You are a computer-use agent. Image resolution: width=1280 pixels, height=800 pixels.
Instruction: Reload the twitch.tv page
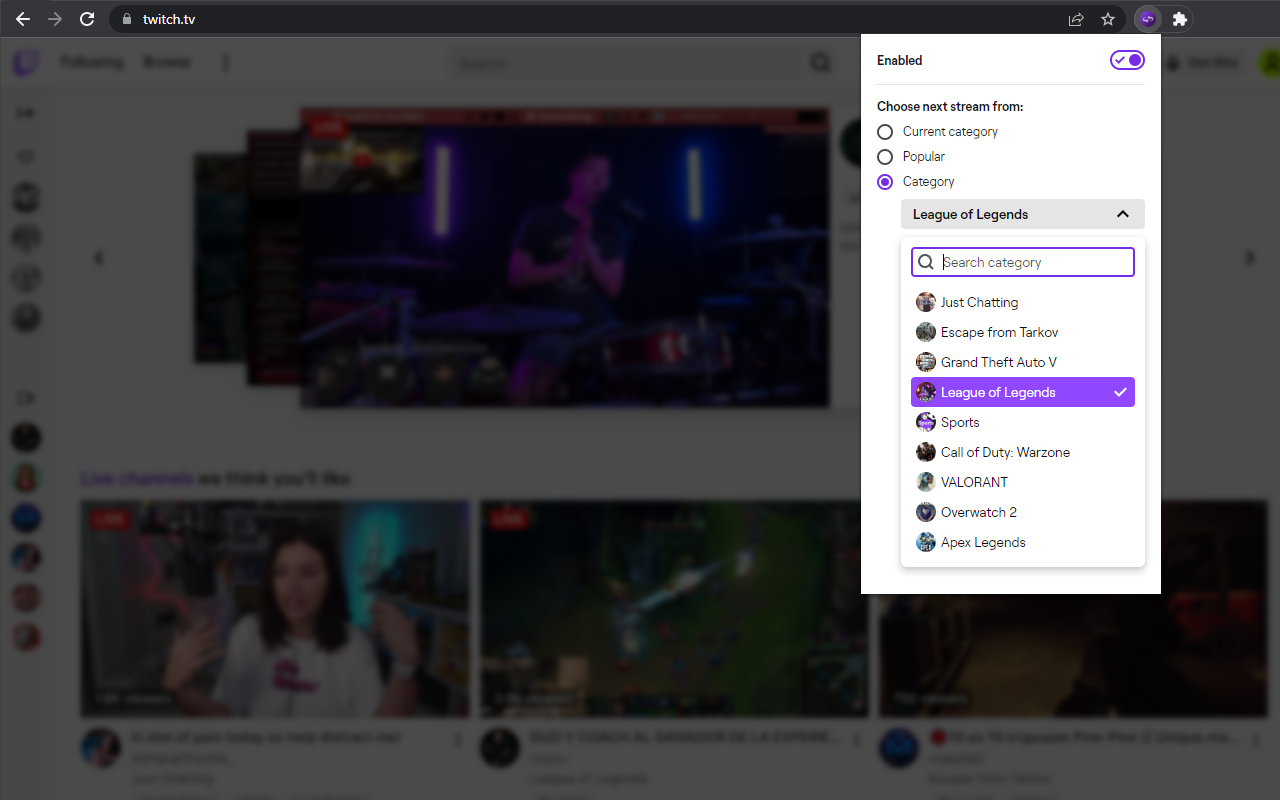(x=87, y=19)
